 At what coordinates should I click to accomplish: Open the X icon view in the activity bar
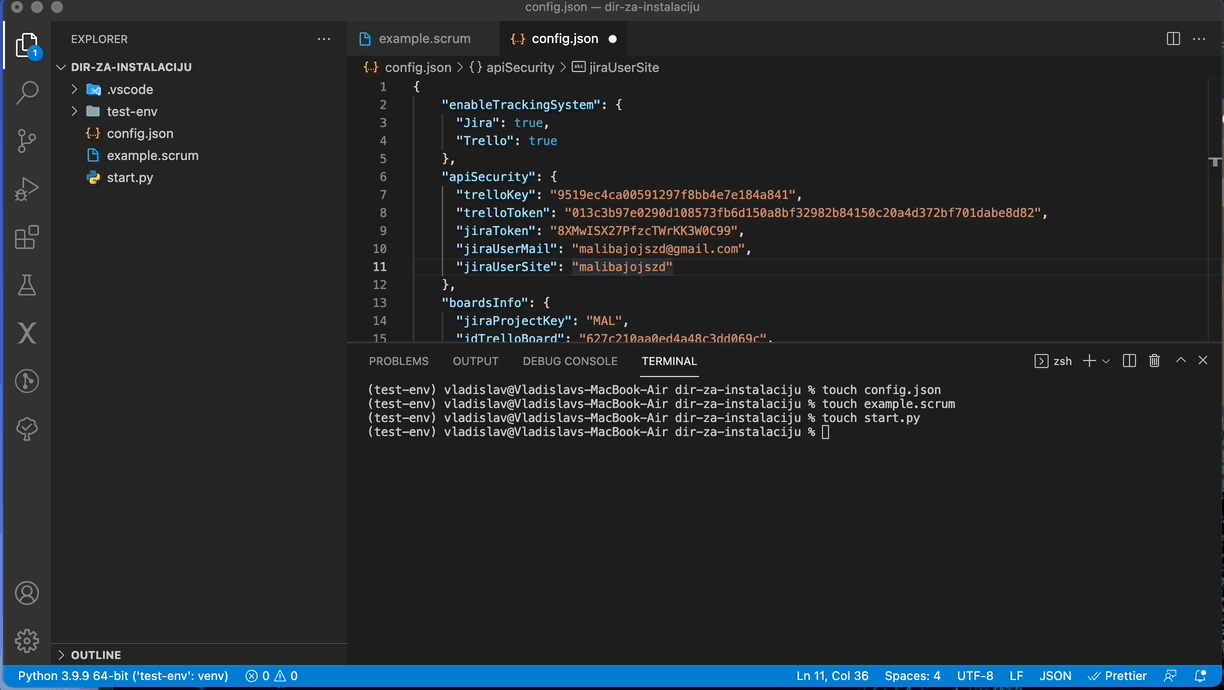click(27, 333)
